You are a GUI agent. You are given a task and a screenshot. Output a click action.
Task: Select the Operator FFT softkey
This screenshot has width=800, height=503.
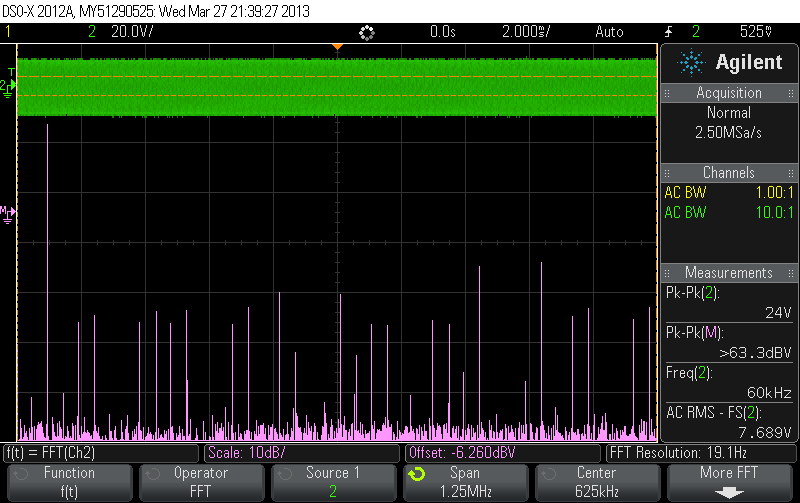tap(201, 482)
